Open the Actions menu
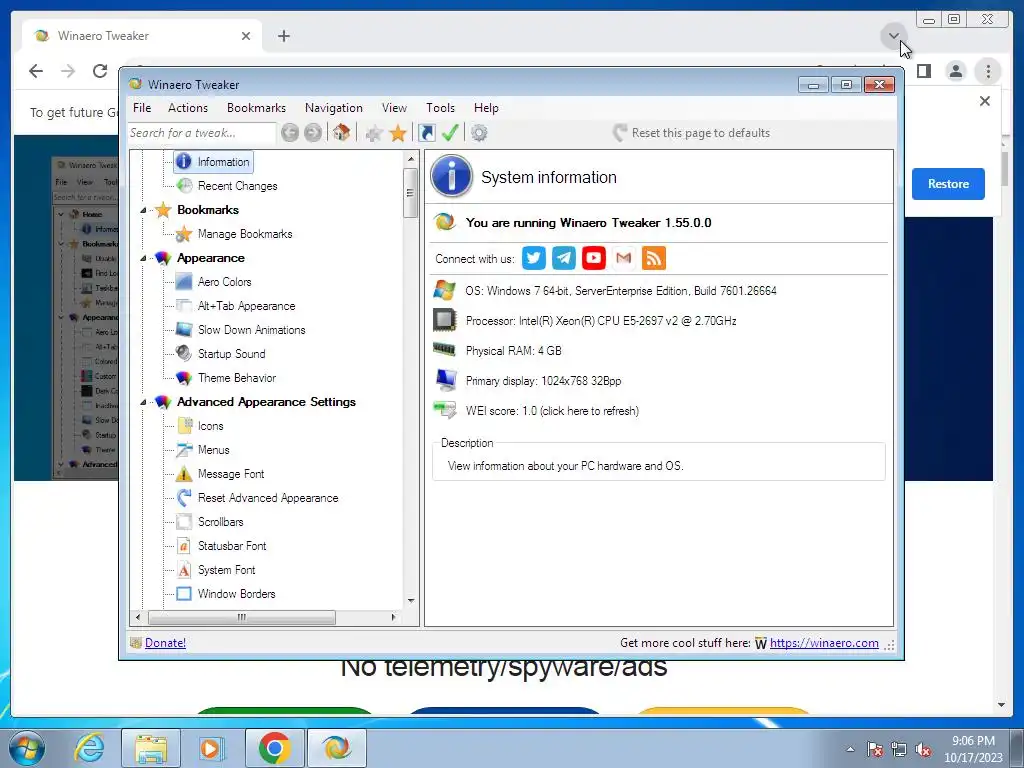 [188, 108]
